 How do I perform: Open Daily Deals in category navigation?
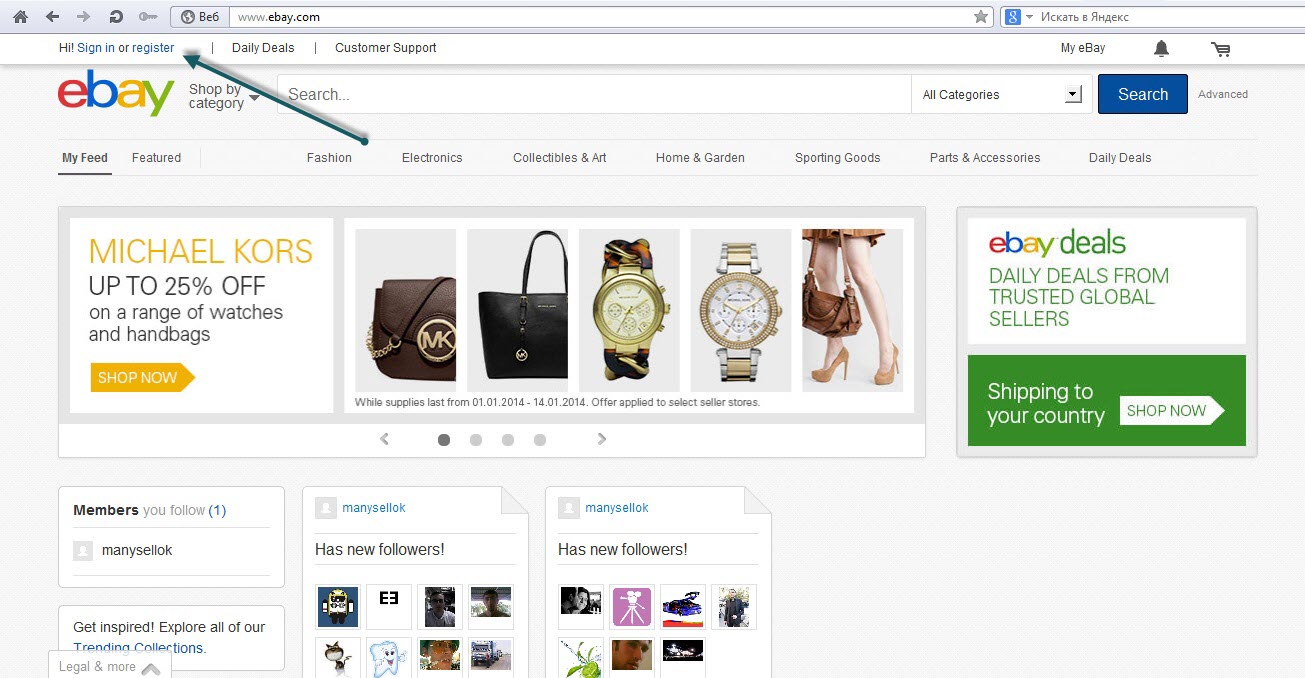point(1120,158)
